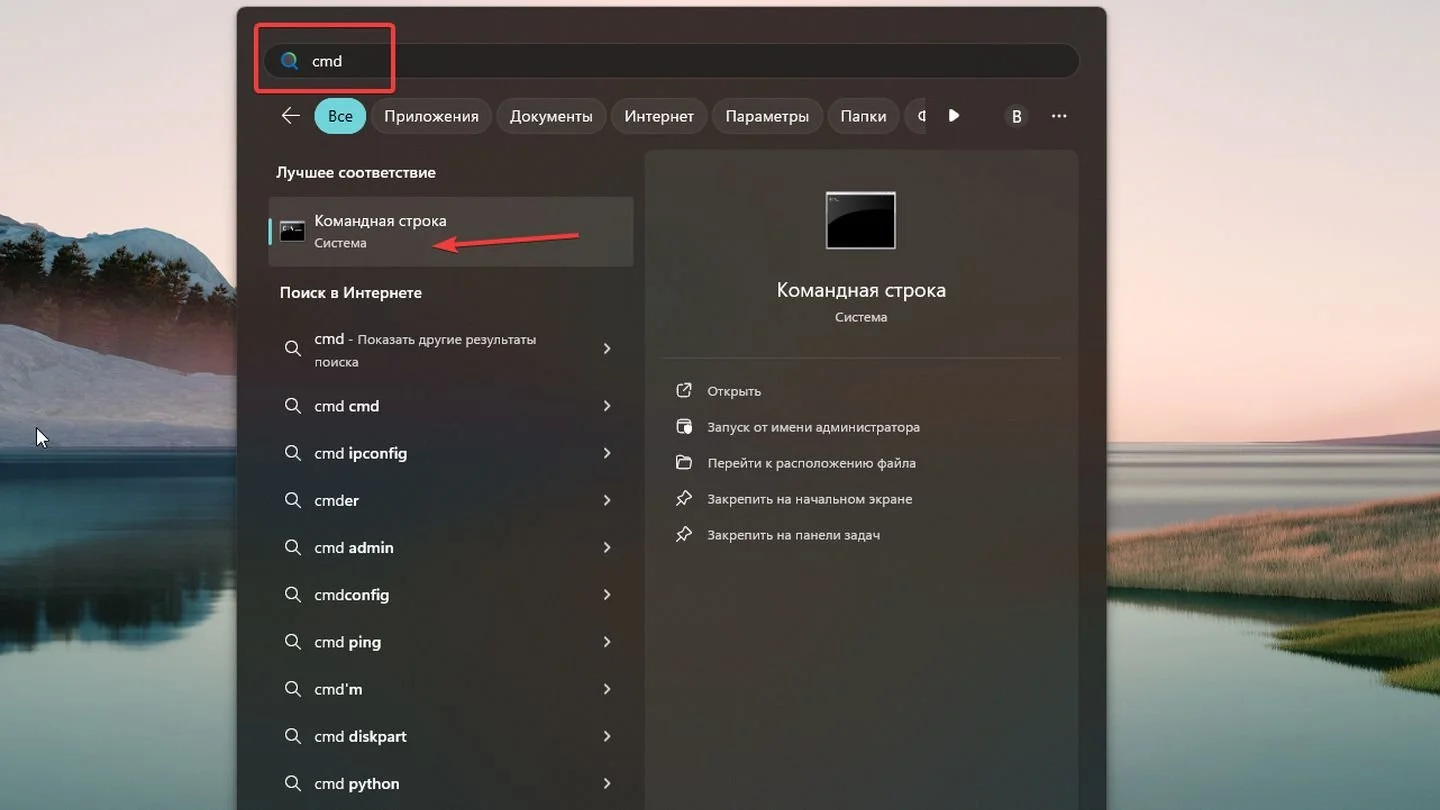Switch to the Параметры filter tab
Screen dimensions: 1440x810
[x=767, y=116]
